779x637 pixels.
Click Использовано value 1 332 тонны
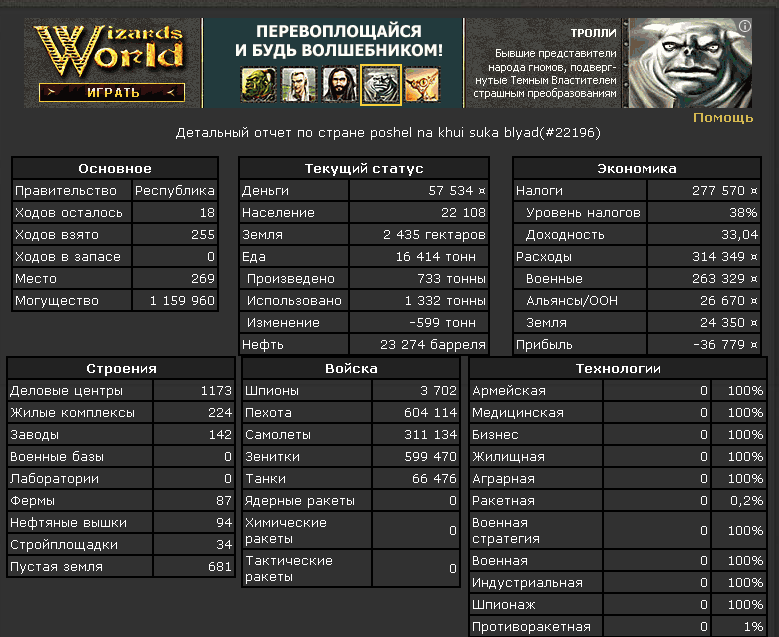pos(445,301)
